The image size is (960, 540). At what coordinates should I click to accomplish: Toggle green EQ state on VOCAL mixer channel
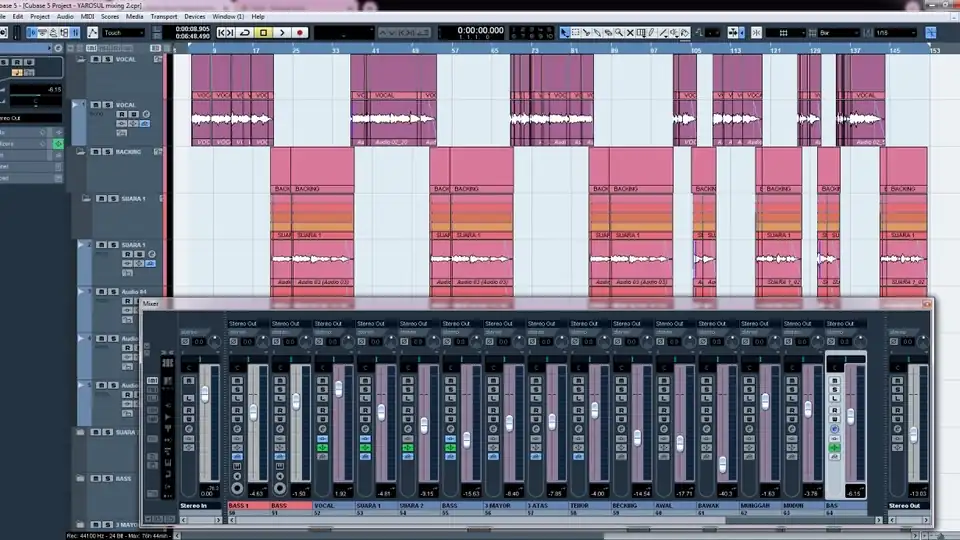tap(323, 448)
